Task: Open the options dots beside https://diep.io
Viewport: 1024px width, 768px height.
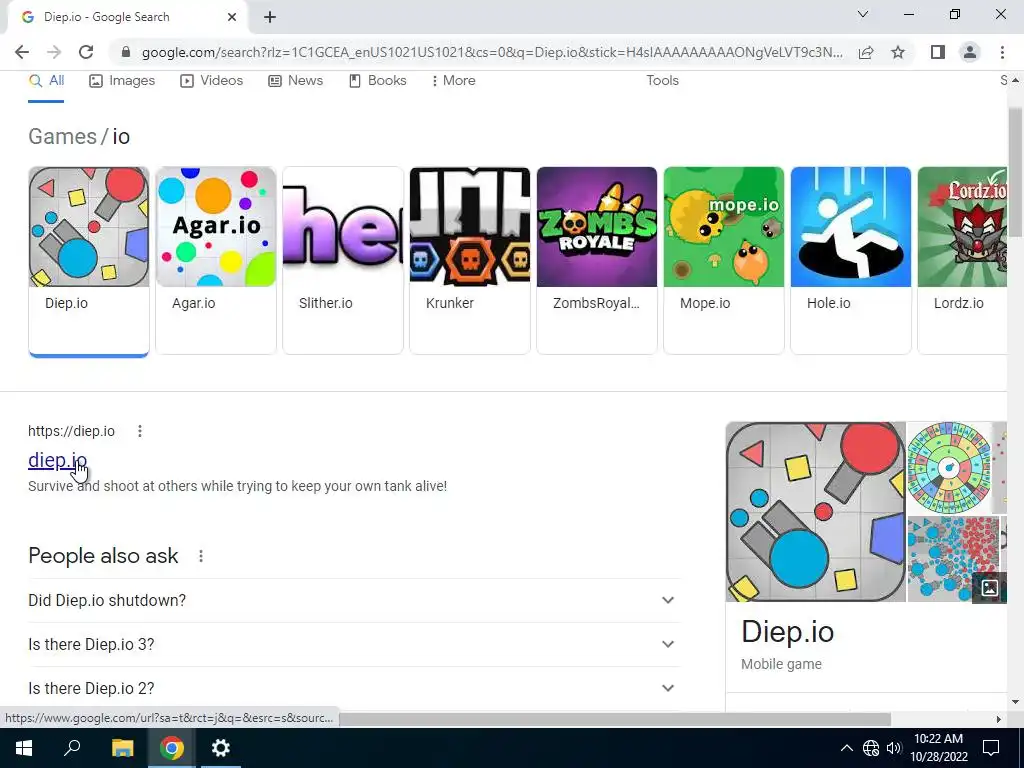Action: pos(140,431)
